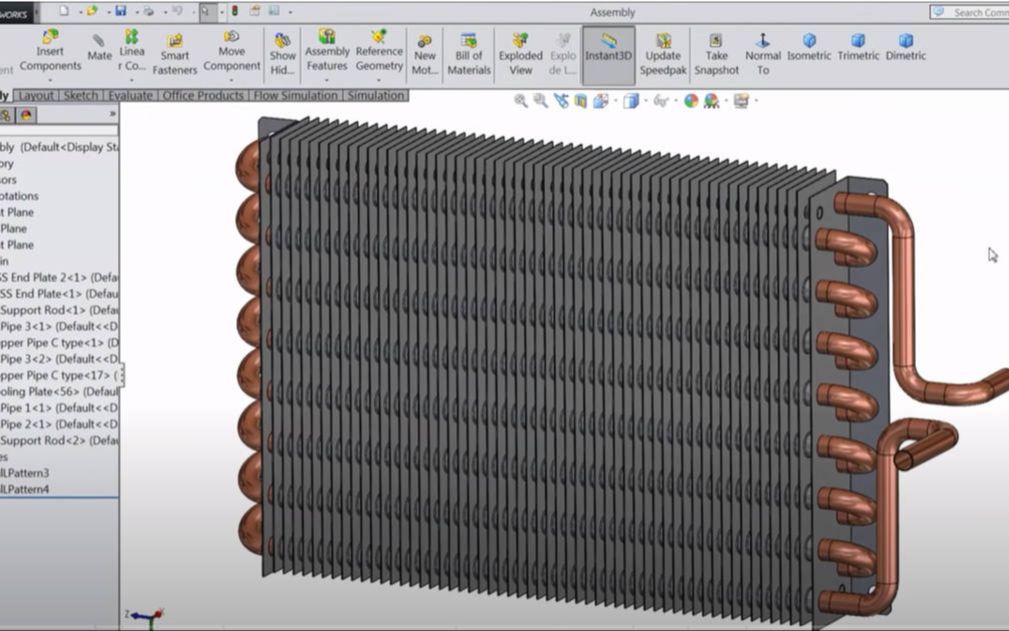This screenshot has height=631, width=1009.
Task: Click Update Speedpak button
Action: coord(662,52)
